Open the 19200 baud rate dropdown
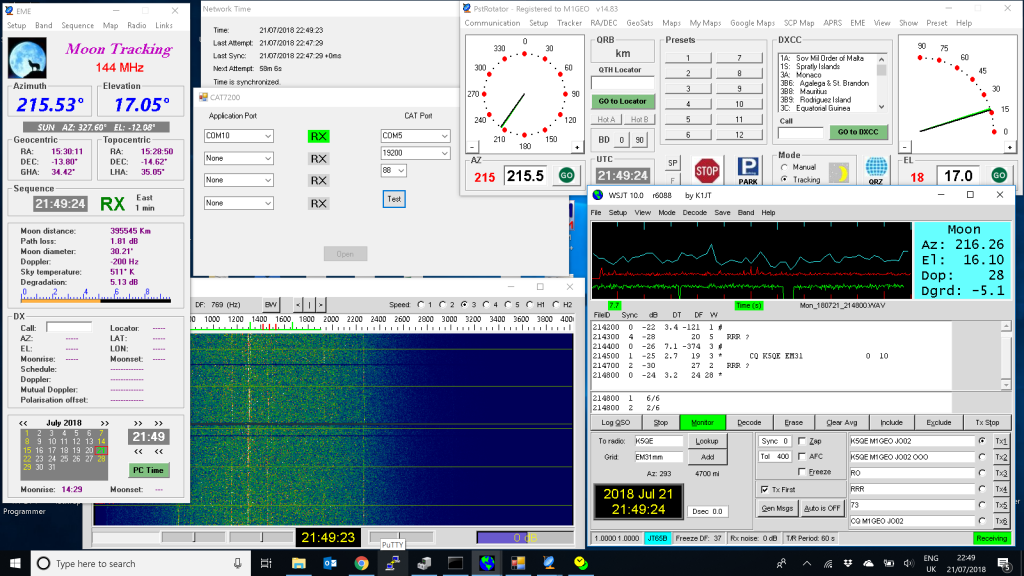Image resolution: width=1024 pixels, height=576 pixels. click(415, 153)
